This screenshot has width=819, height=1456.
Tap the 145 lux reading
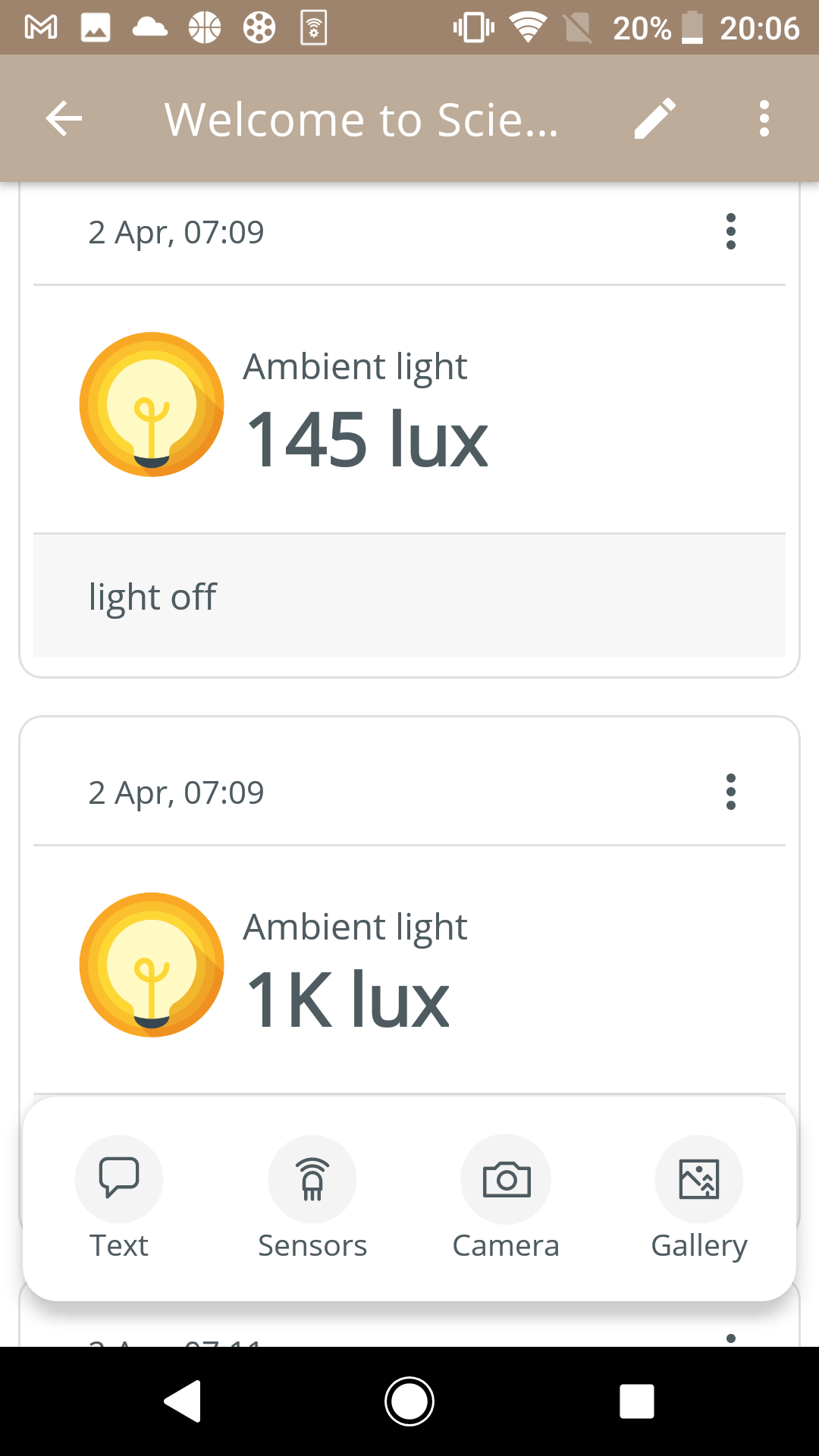pyautogui.click(x=367, y=439)
